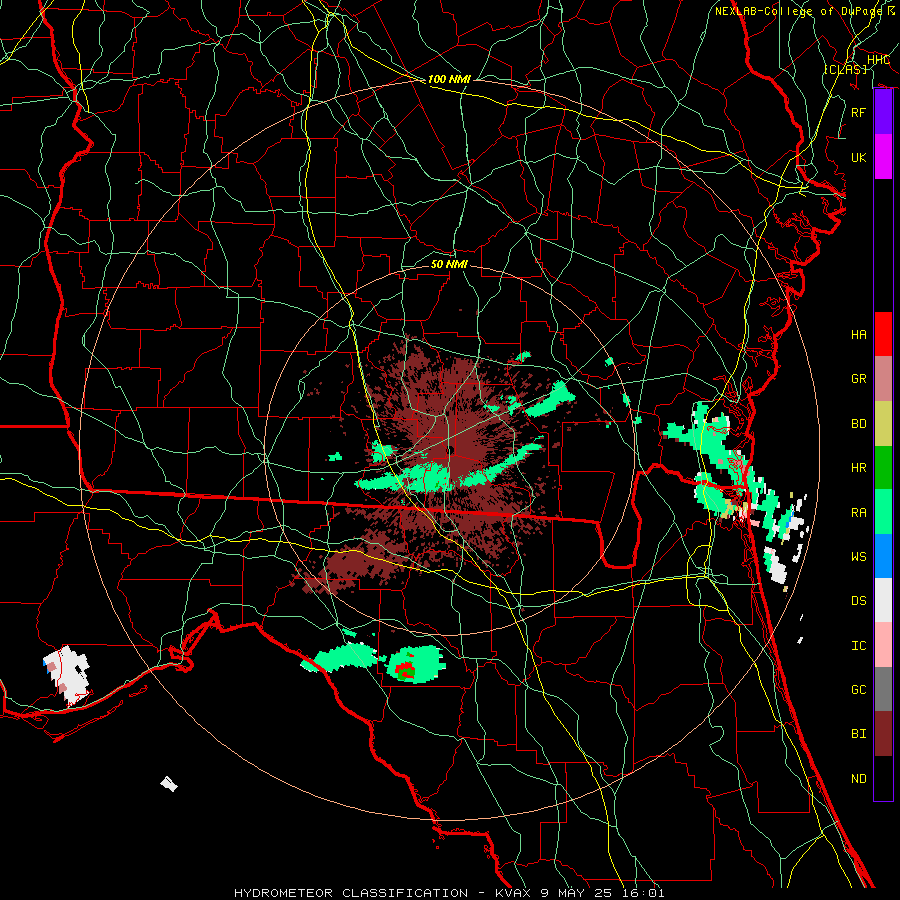Click the "WS" legend label
Screen dimensions: 900x900
point(858,557)
